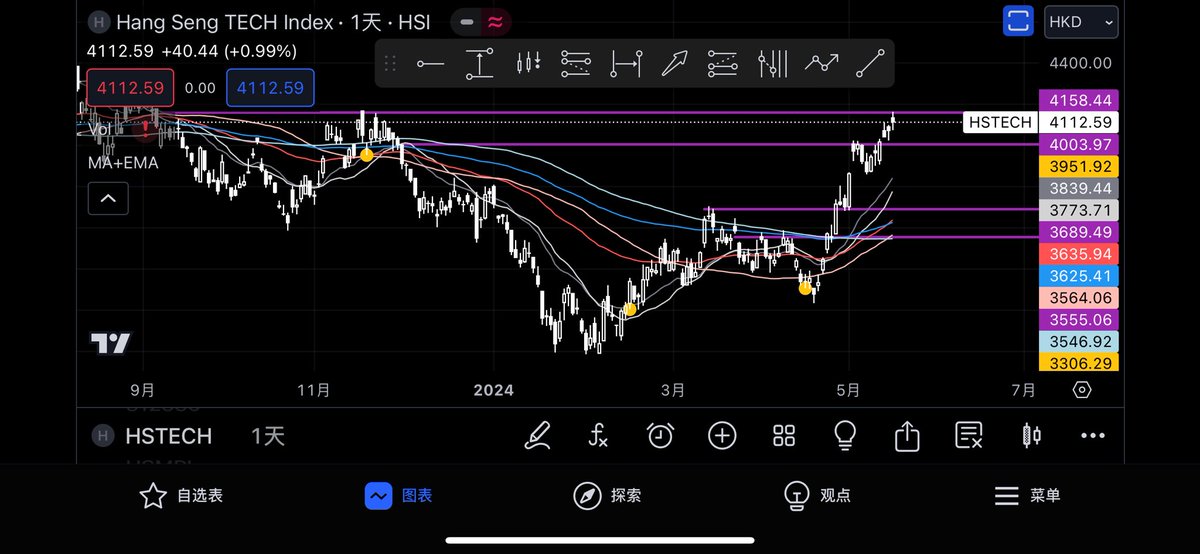
Task: Click the 4400.00 price axis label
Action: pos(1080,63)
